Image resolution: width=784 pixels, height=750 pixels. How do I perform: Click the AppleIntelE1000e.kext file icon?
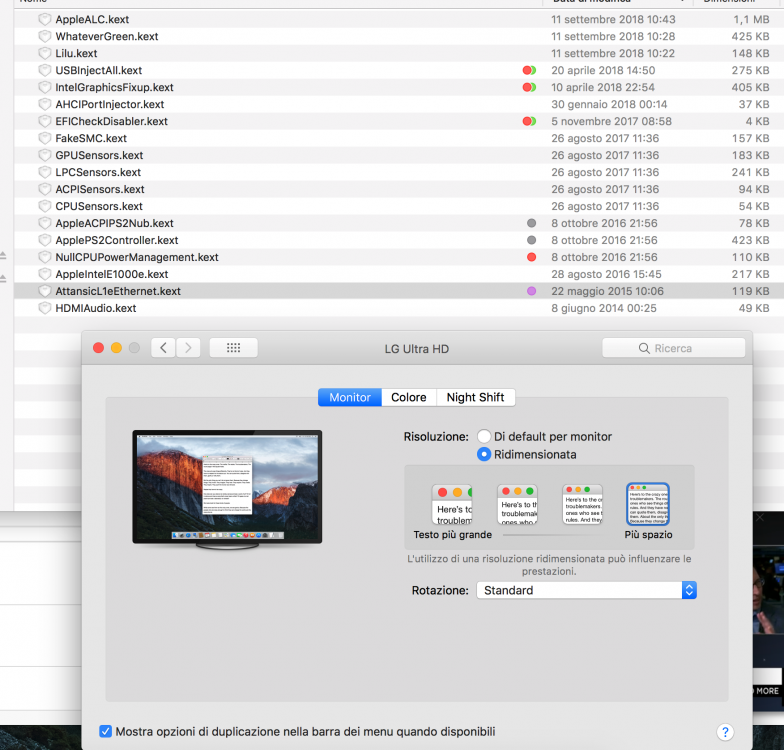pos(45,274)
